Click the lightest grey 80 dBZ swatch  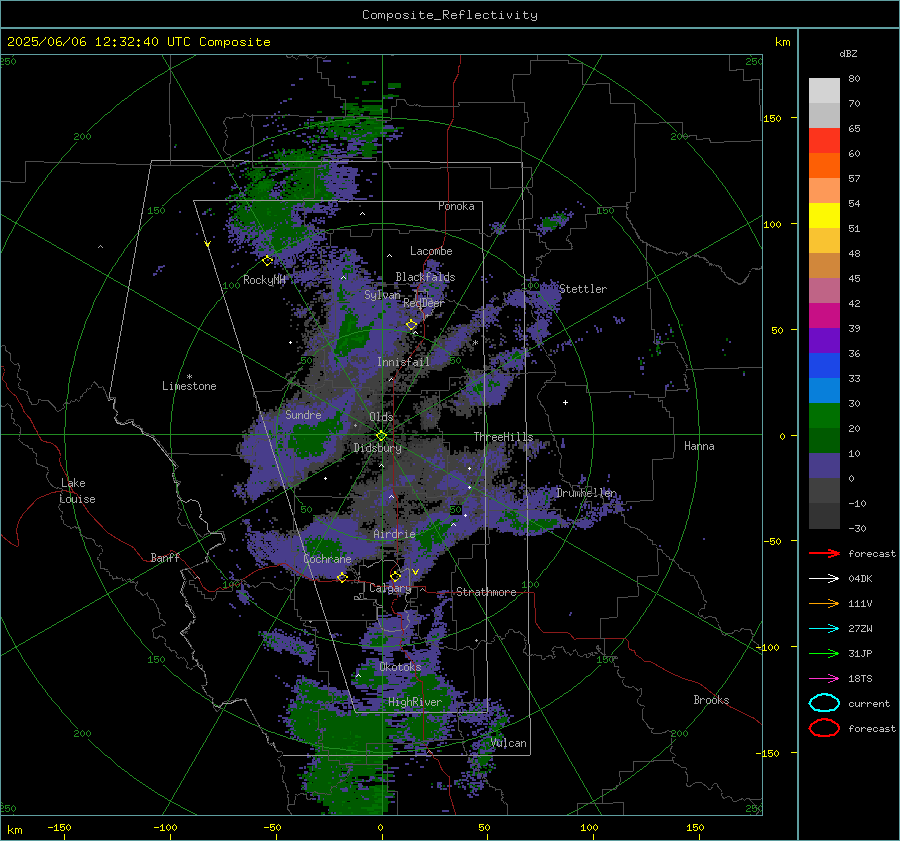pos(824,90)
